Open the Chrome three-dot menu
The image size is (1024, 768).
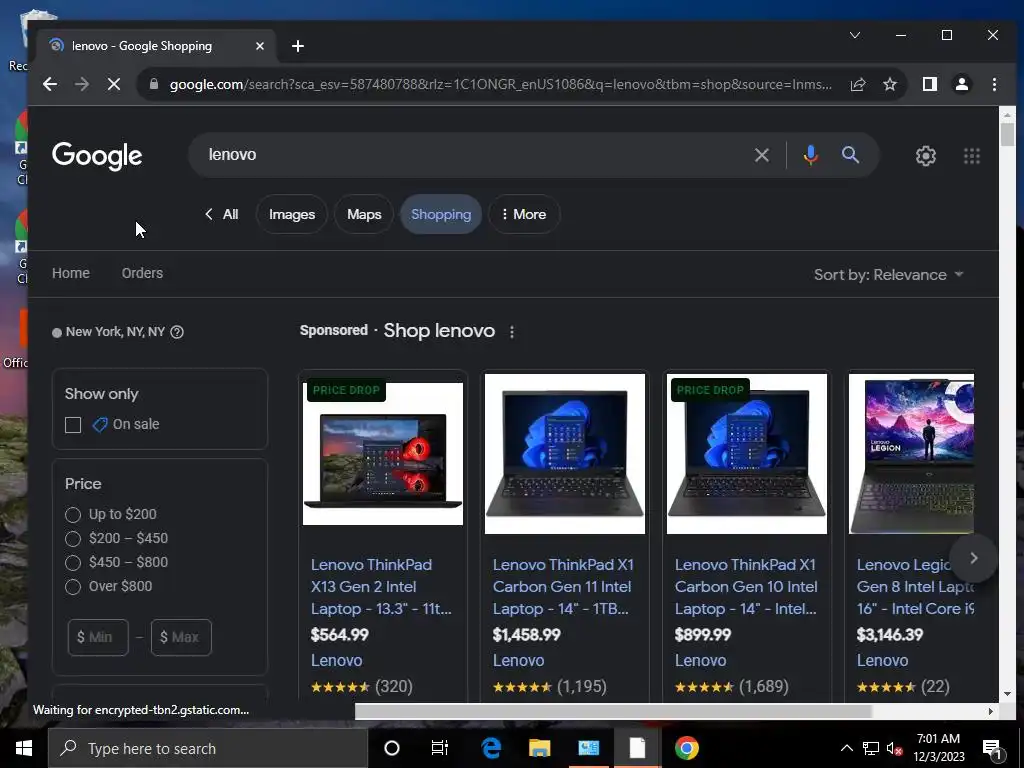pos(994,84)
